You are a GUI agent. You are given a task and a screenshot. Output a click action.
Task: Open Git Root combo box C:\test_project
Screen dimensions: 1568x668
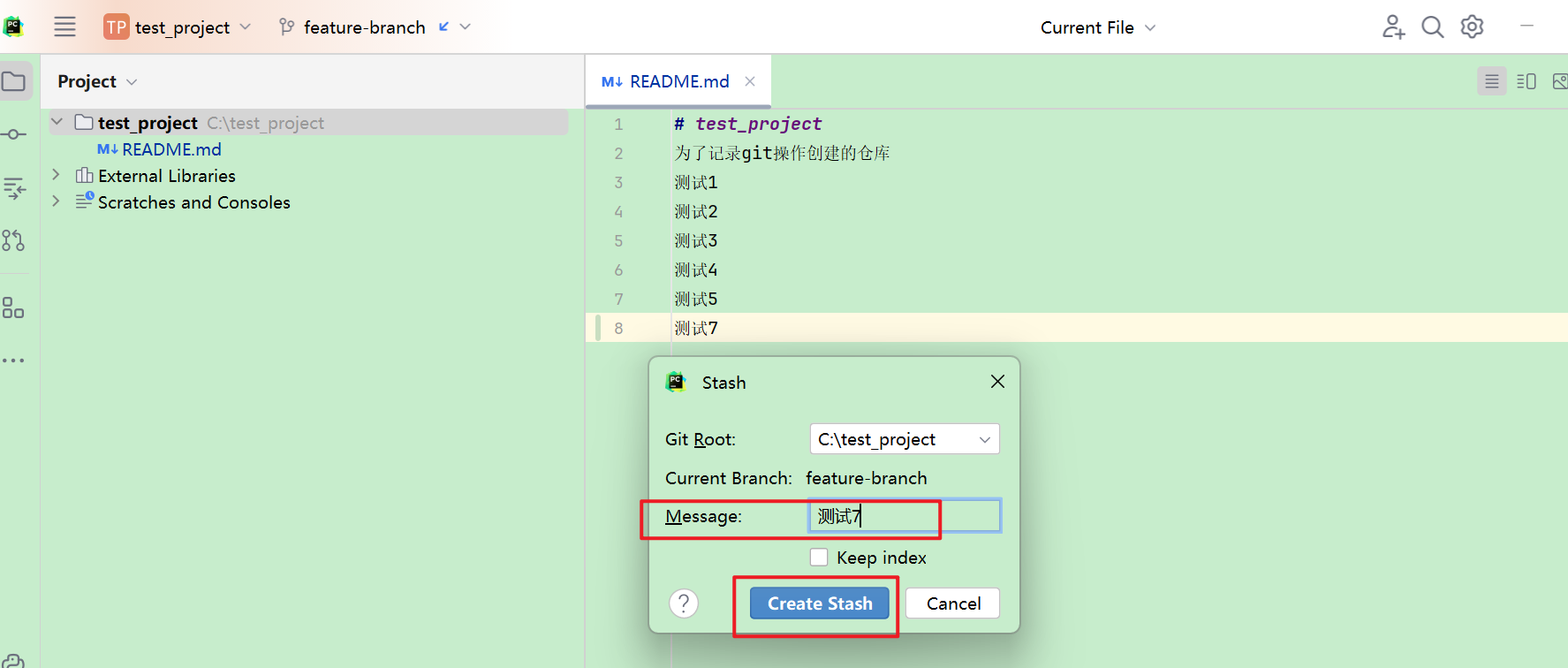(905, 439)
